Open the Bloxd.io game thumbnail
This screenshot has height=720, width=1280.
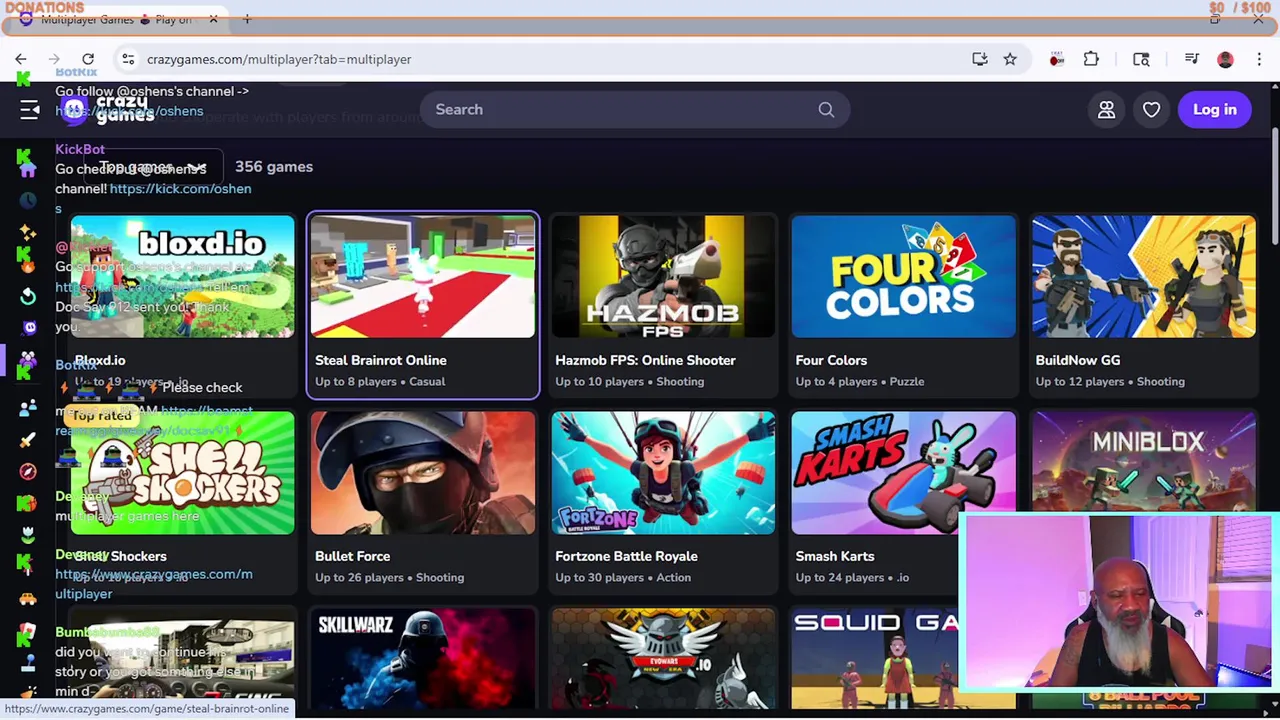(x=183, y=277)
